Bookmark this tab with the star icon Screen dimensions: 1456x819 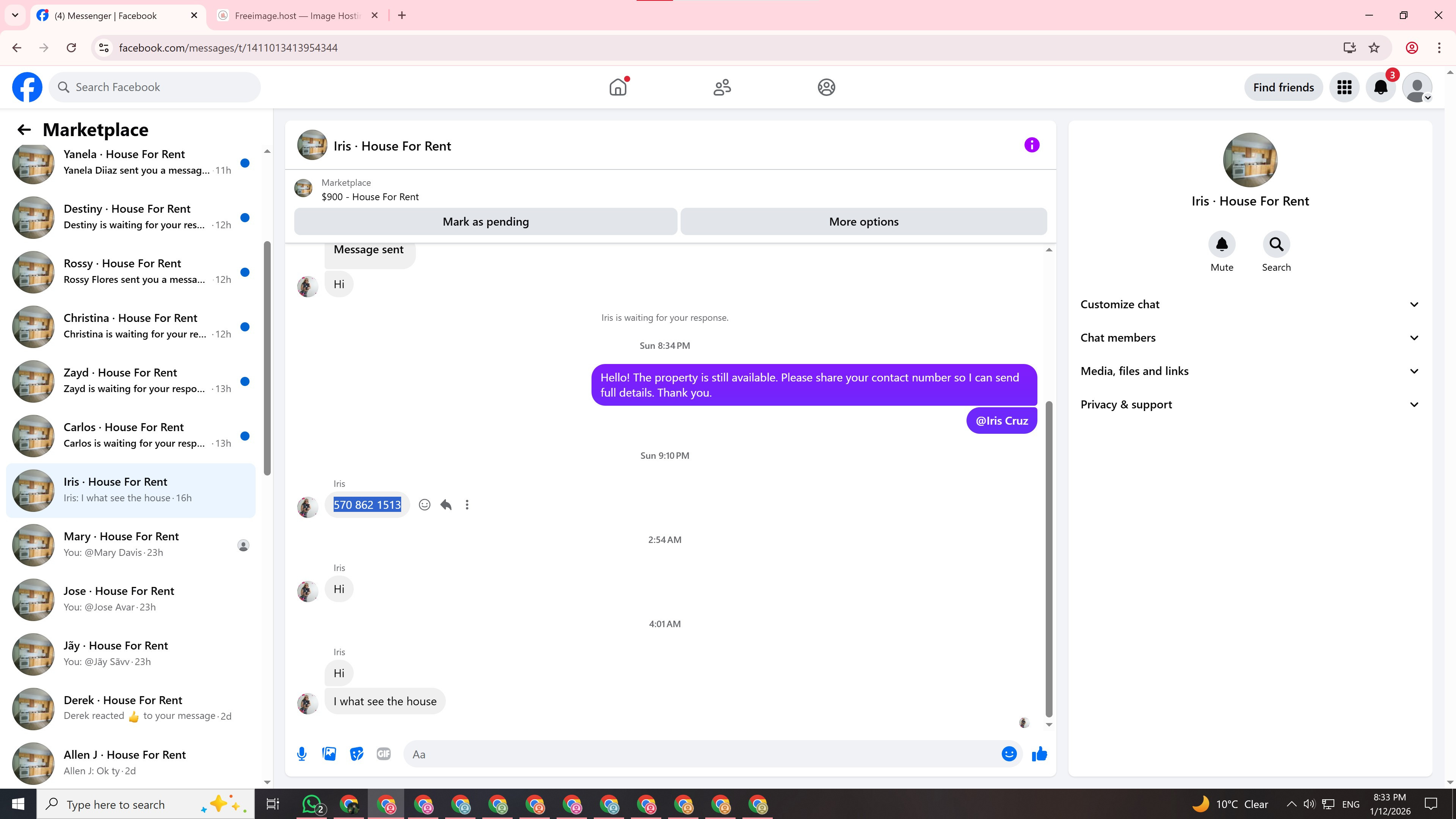coord(1374,48)
